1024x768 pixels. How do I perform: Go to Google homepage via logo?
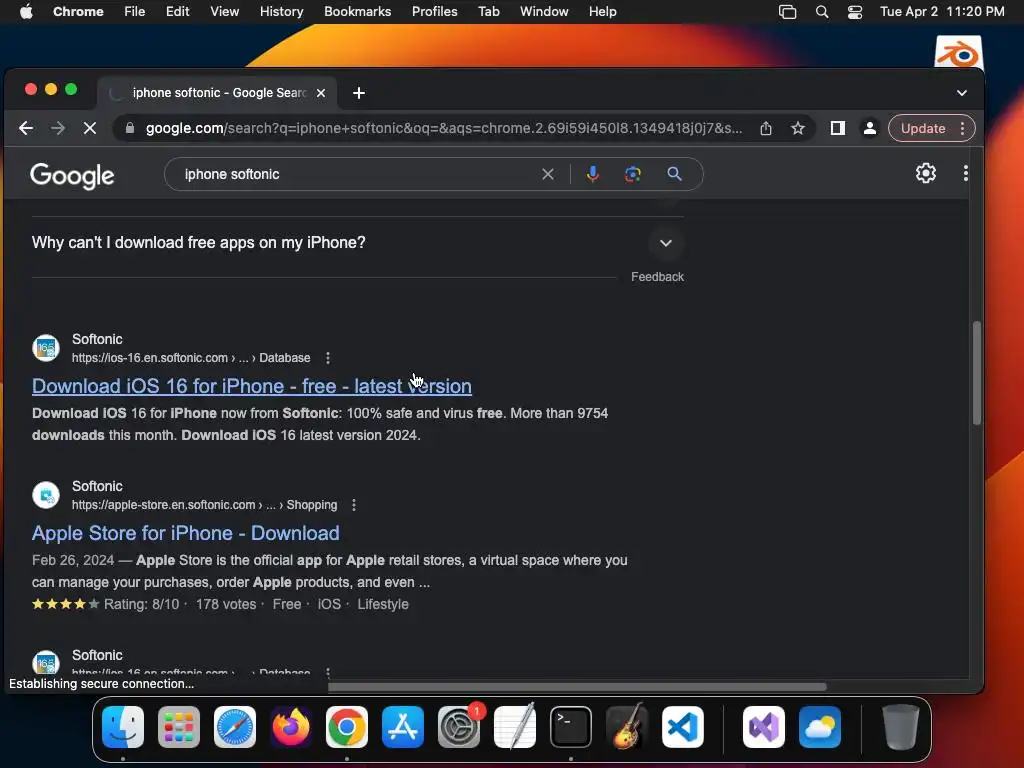pyautogui.click(x=72, y=175)
